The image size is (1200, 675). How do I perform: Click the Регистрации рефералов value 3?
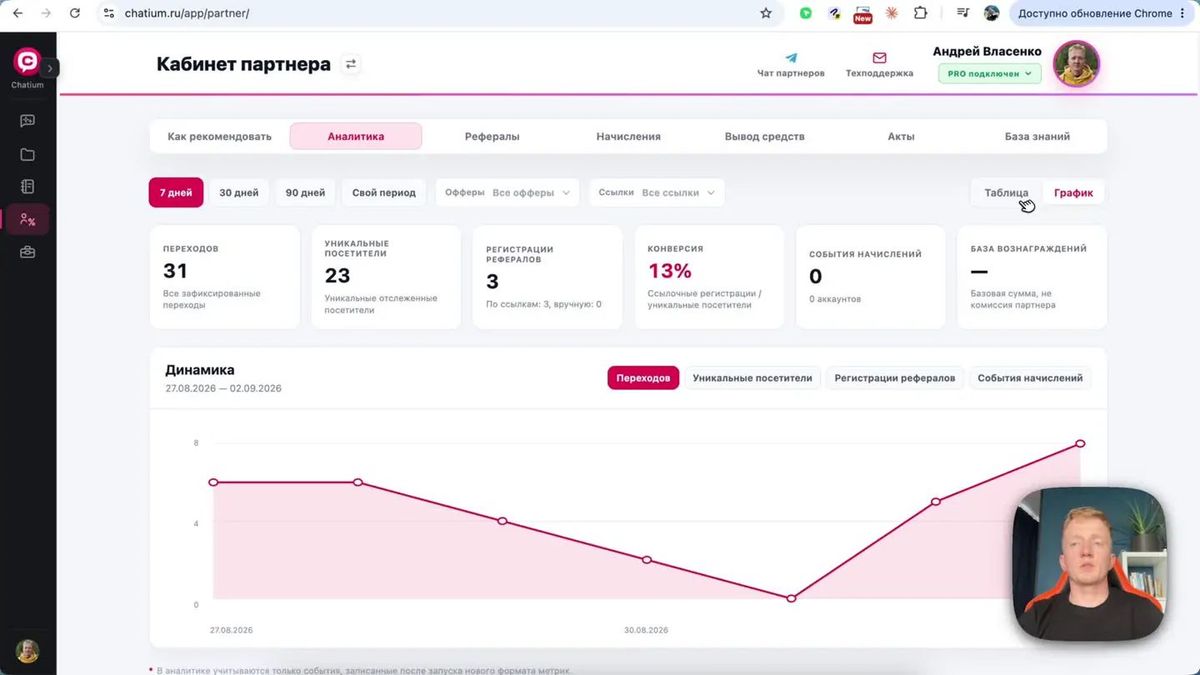tap(492, 283)
